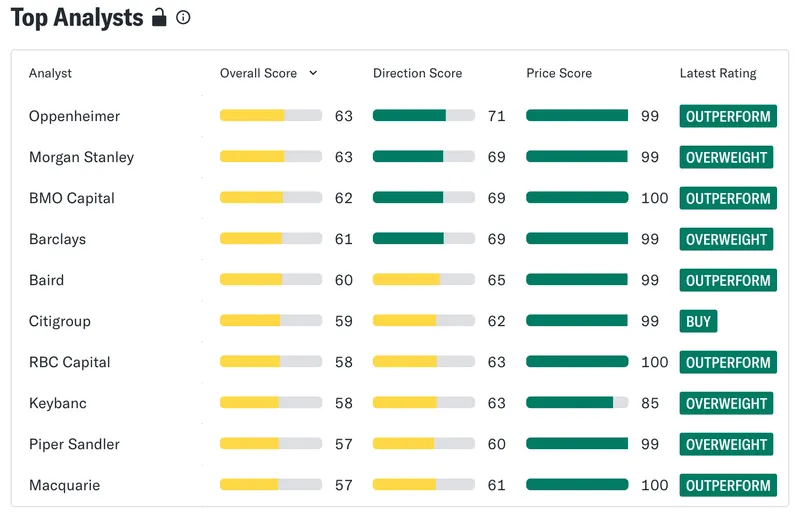Expand the Overall Score sort chevron

[x=313, y=73]
